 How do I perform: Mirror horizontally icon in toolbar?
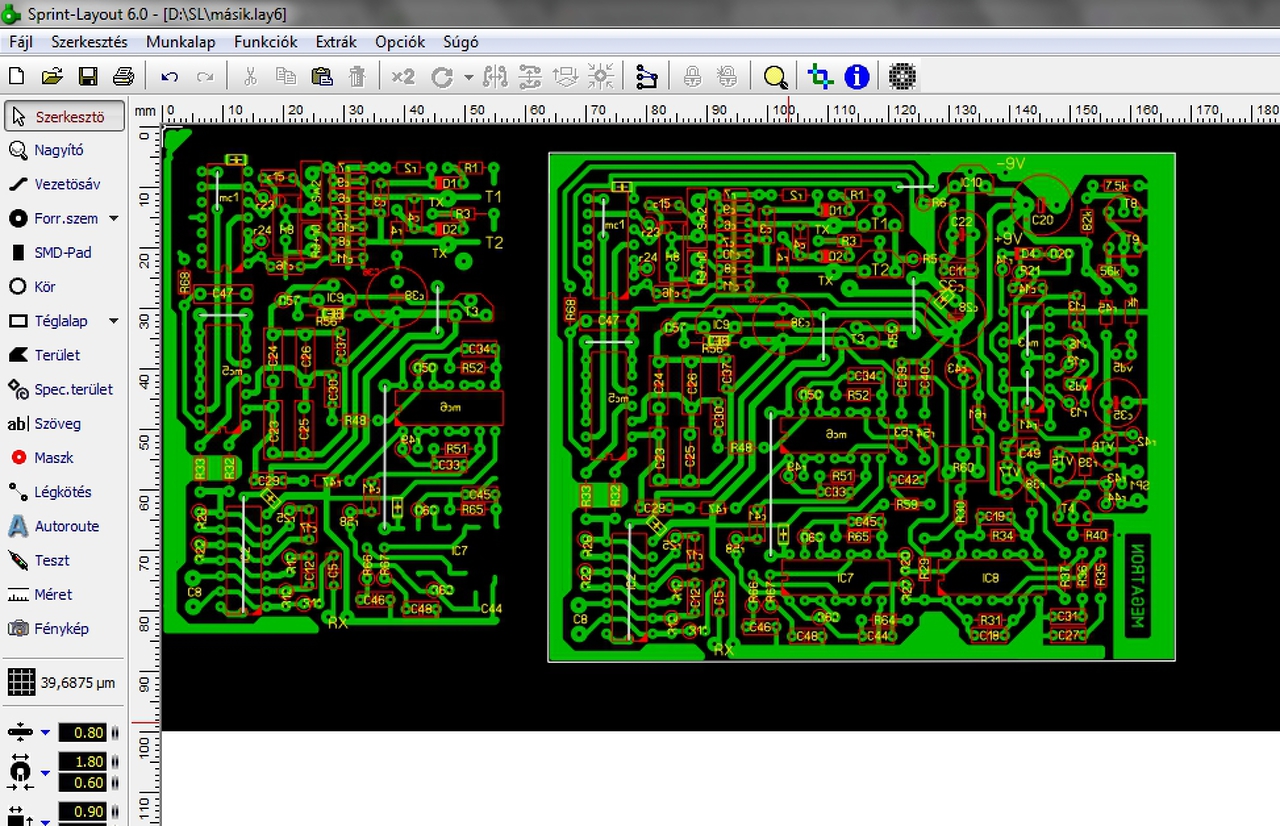[x=495, y=76]
